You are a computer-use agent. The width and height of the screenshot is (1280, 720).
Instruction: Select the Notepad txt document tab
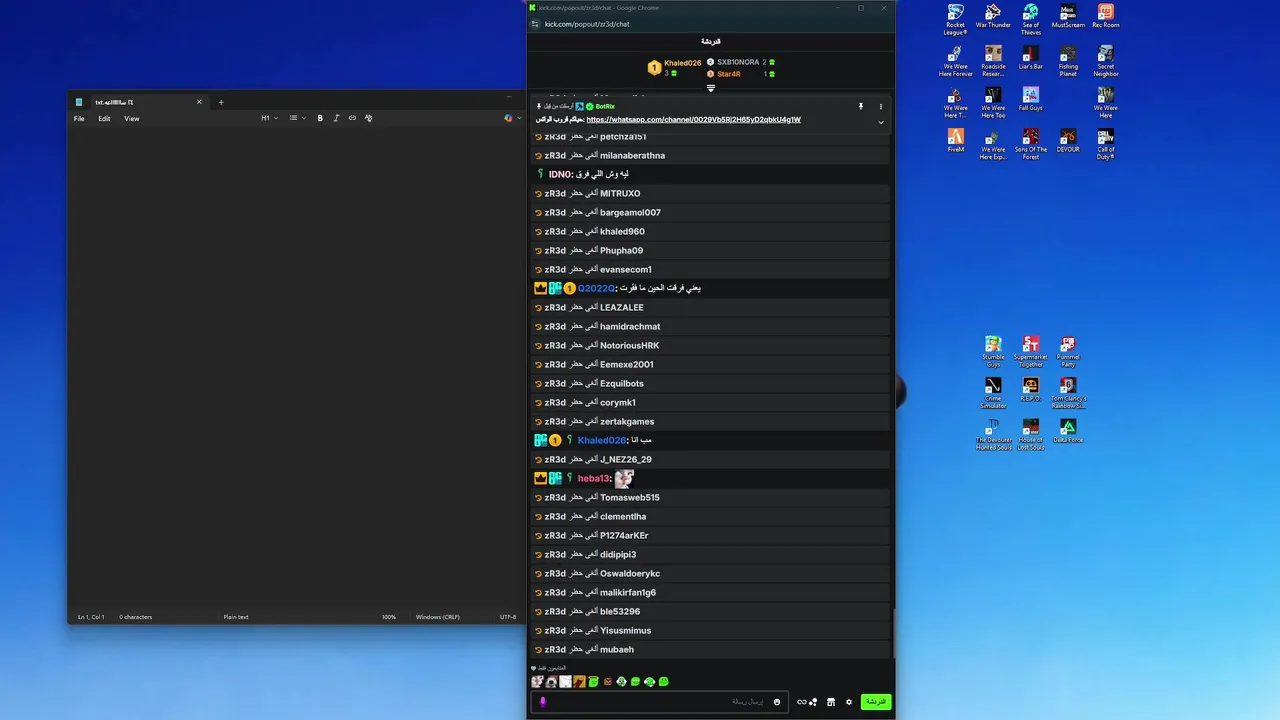[138, 102]
